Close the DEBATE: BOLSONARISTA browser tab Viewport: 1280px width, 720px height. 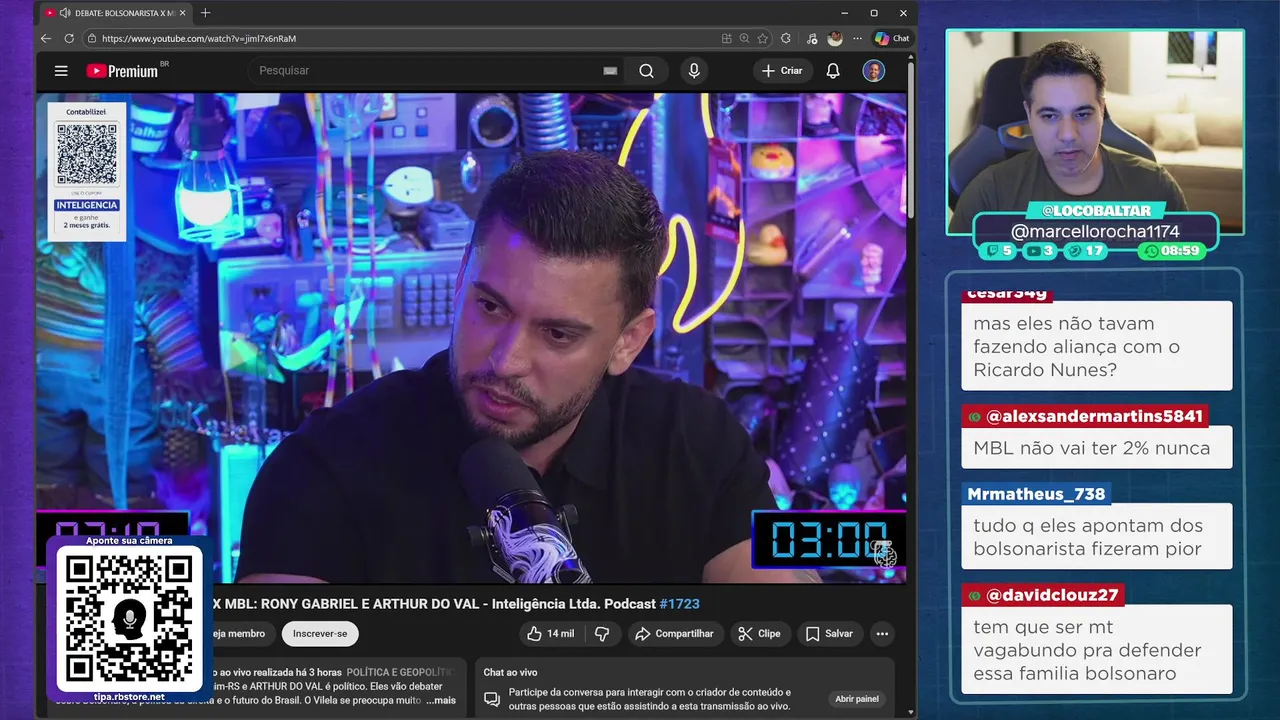pyautogui.click(x=182, y=13)
